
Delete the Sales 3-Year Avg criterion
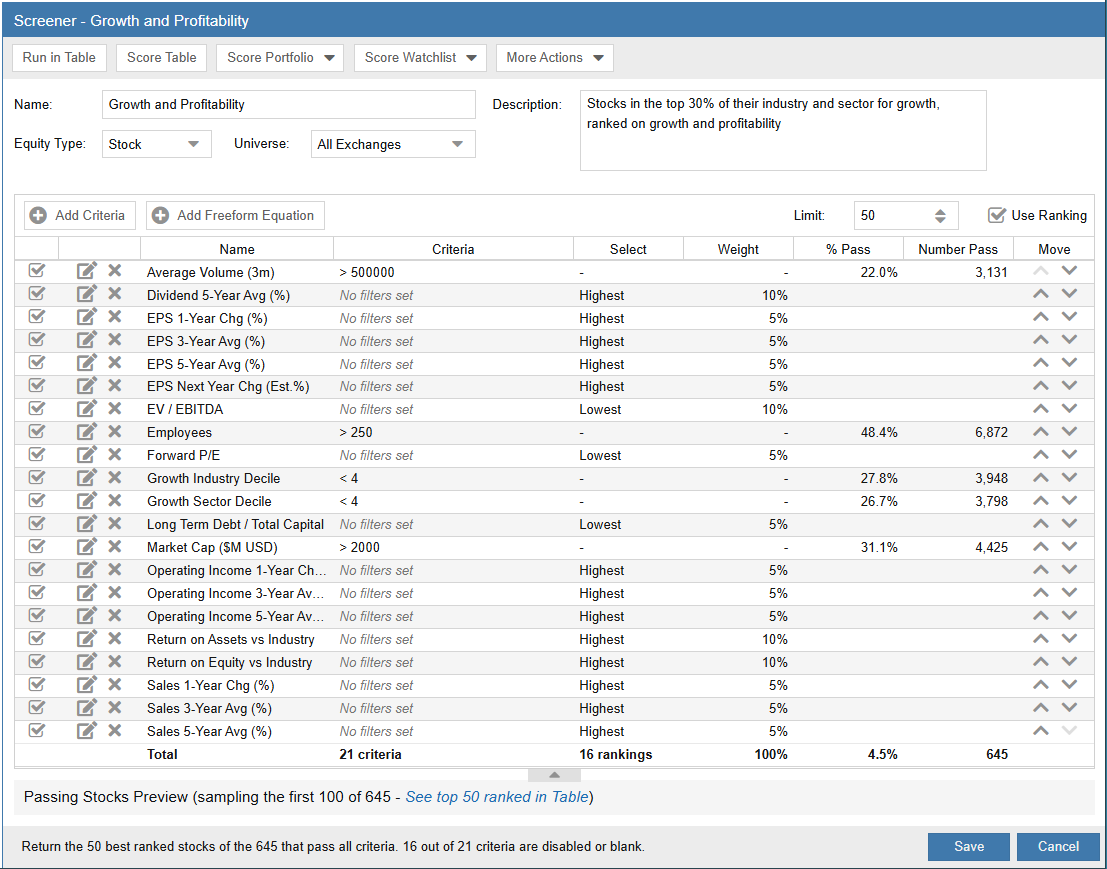coord(115,708)
